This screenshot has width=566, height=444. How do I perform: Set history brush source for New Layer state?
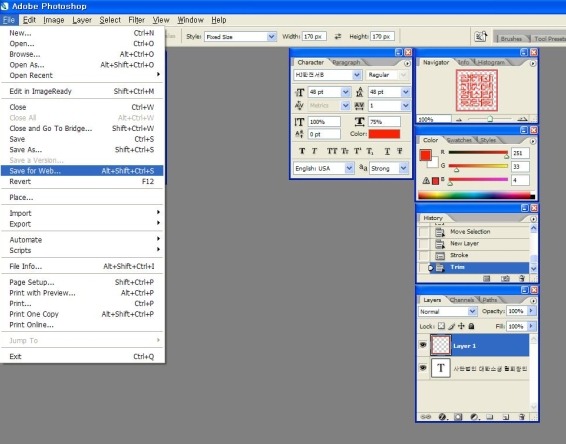(x=424, y=244)
